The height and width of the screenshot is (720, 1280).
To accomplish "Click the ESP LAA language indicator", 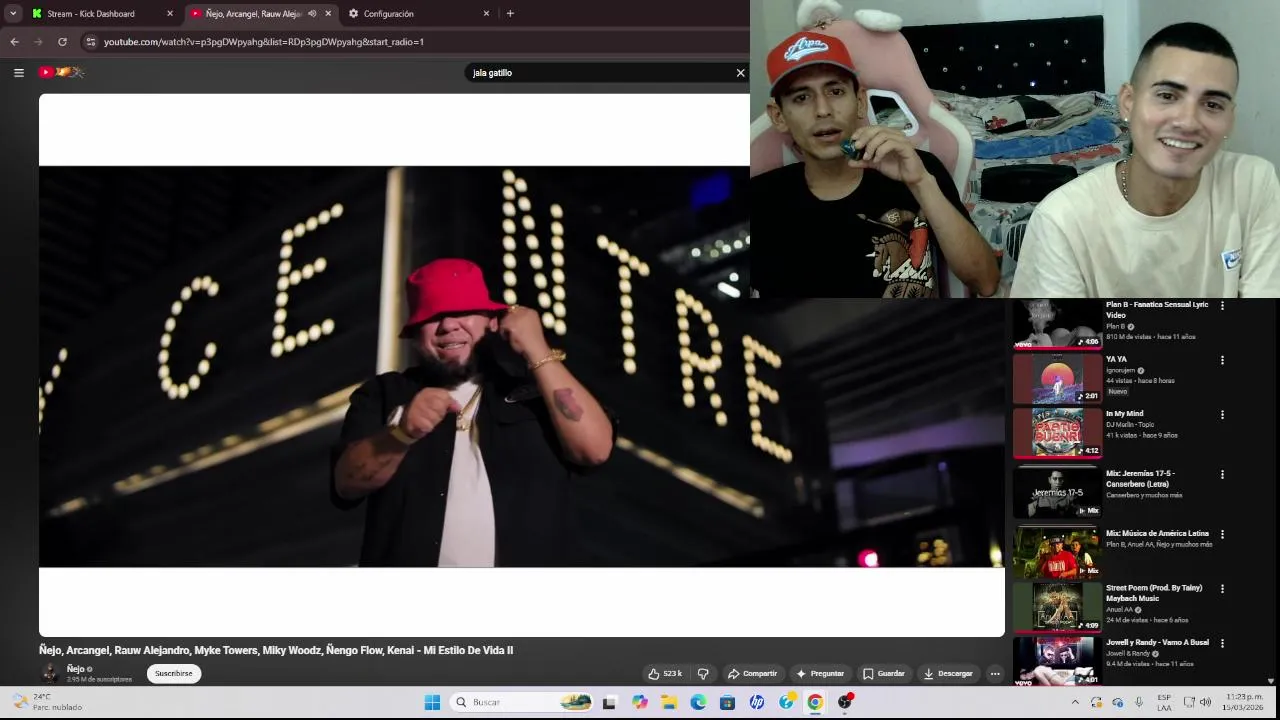I will point(1164,702).
